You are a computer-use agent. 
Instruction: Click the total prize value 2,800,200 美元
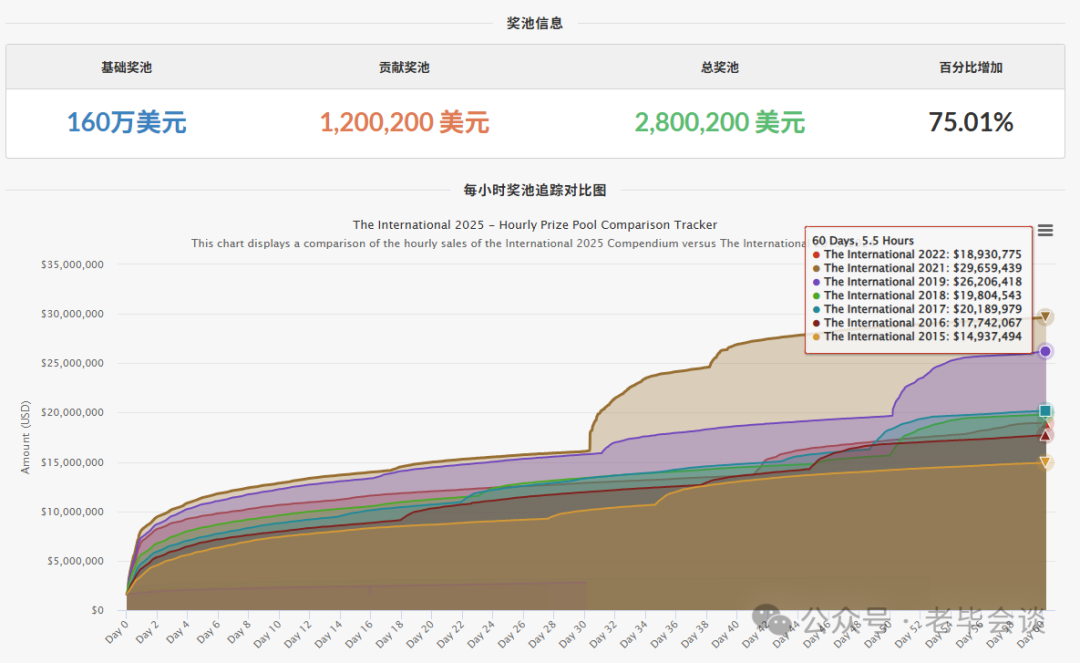point(720,123)
